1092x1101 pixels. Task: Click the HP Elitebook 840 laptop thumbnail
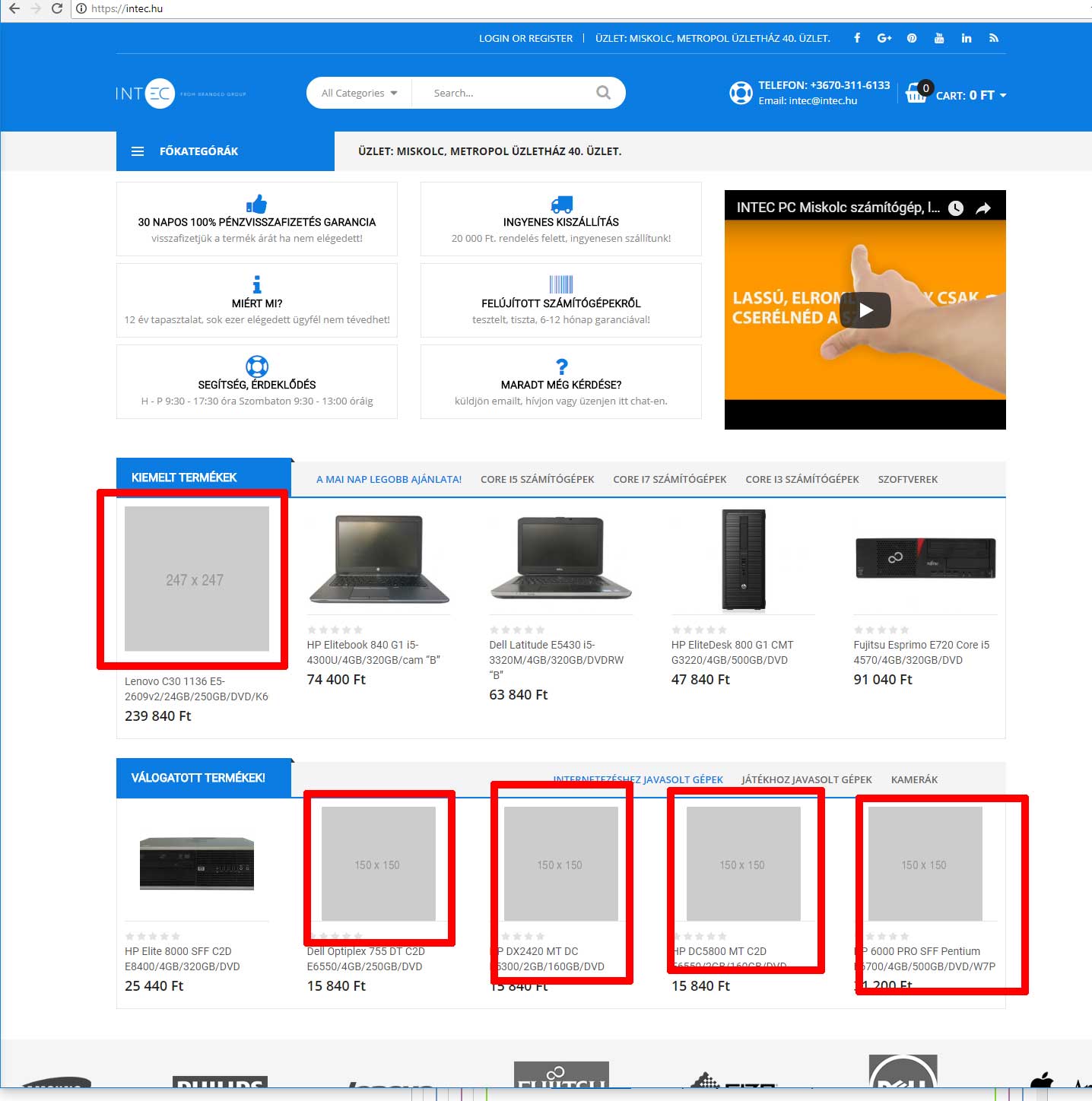[379, 560]
